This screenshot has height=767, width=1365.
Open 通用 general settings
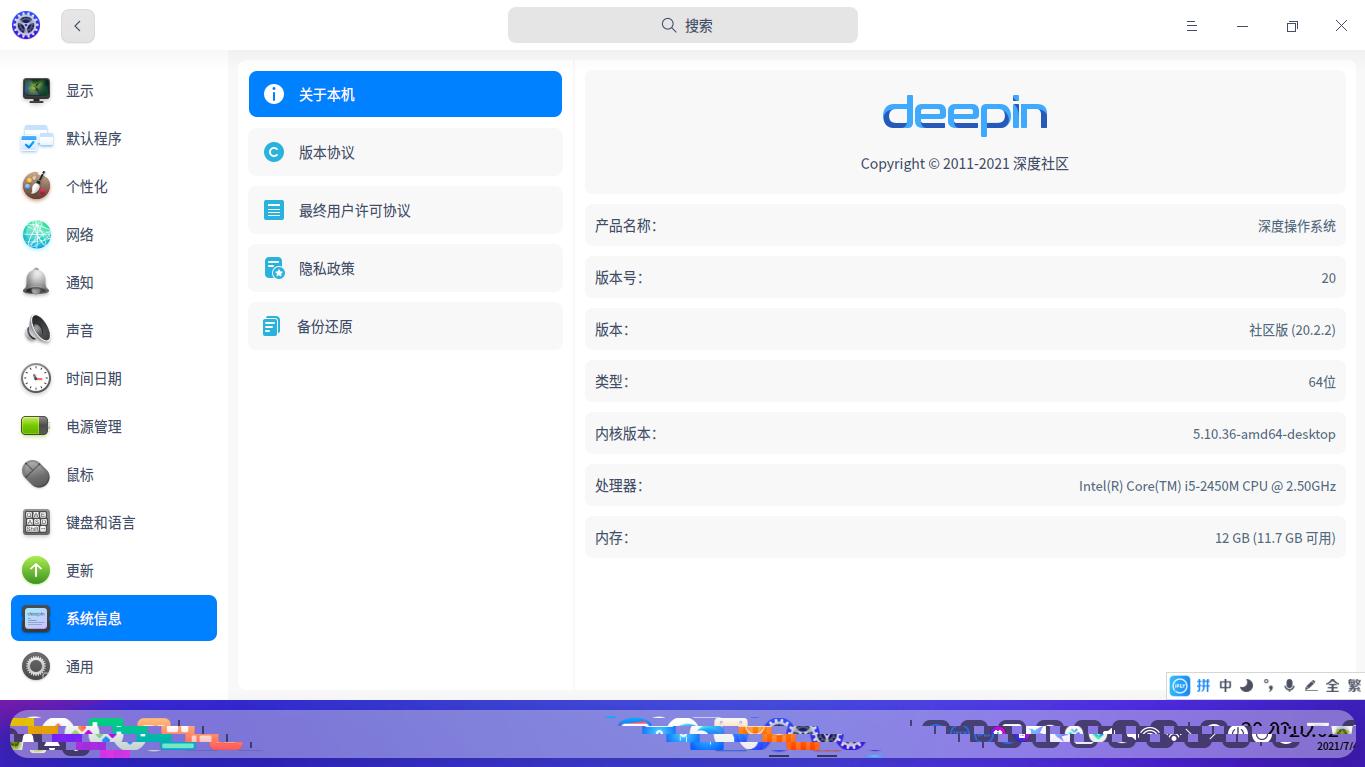click(x=114, y=666)
